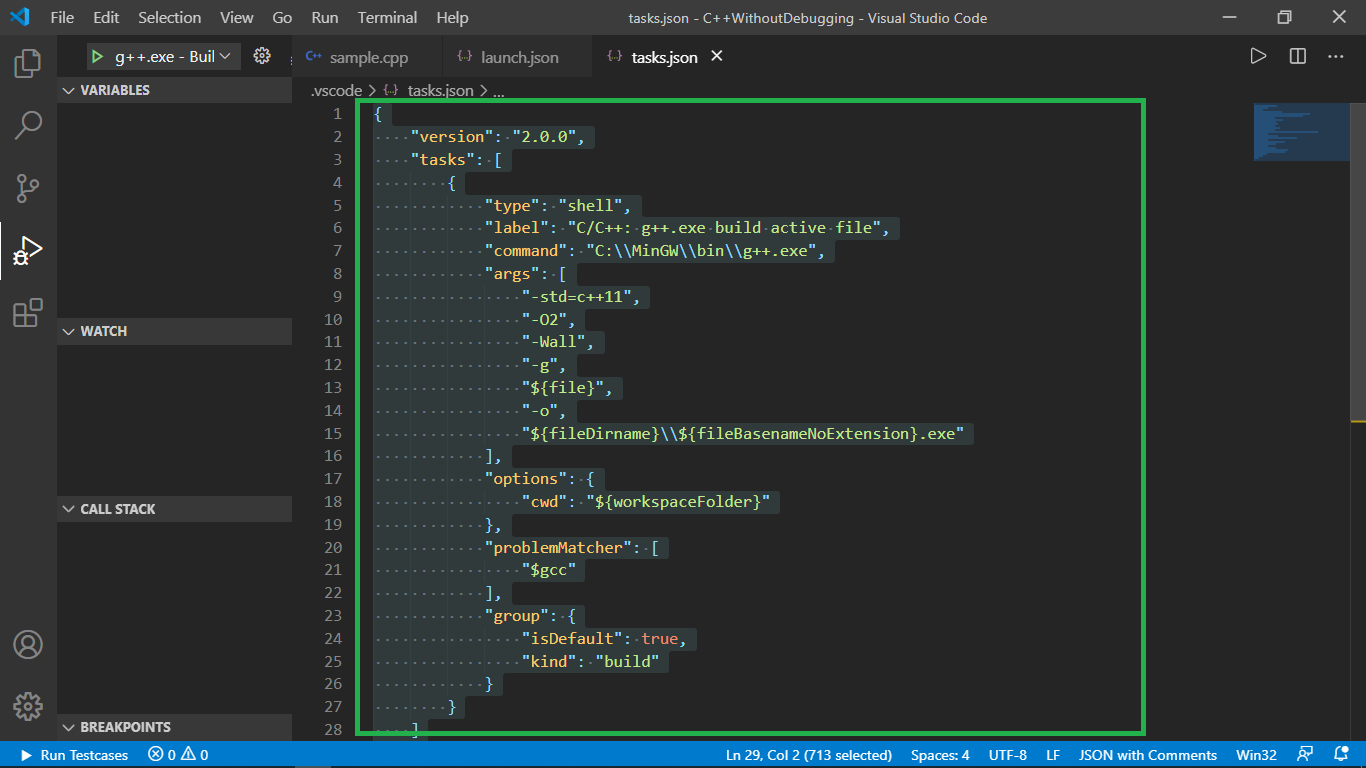Collapse the BREAKPOINTS section
The height and width of the screenshot is (768, 1366).
[x=175, y=727]
